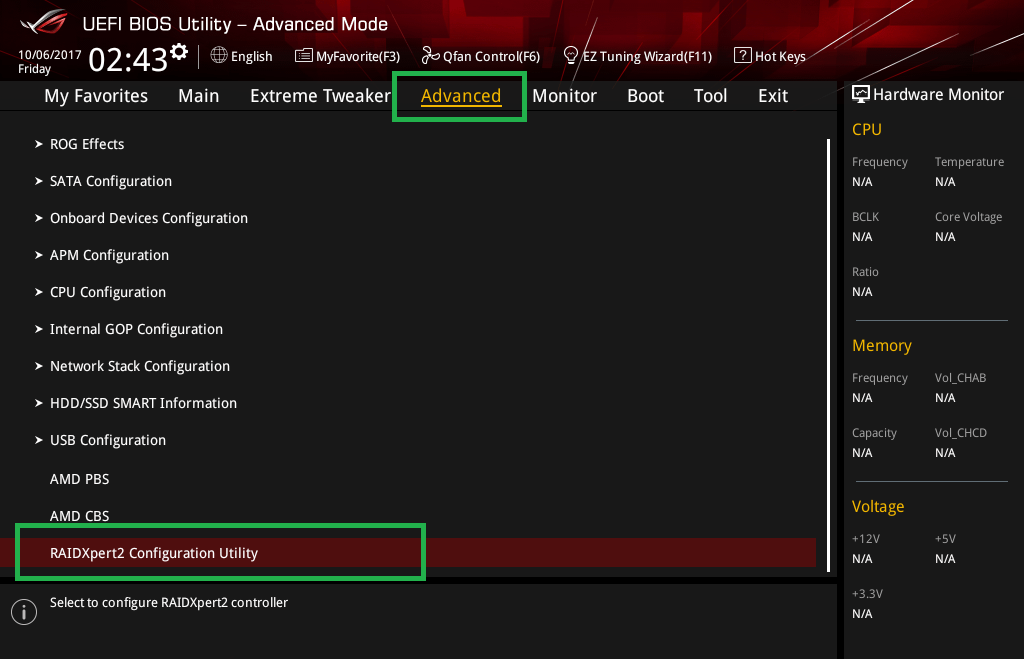This screenshot has width=1024, height=659.
Task: Switch to My Favorites tab
Action: (96, 96)
